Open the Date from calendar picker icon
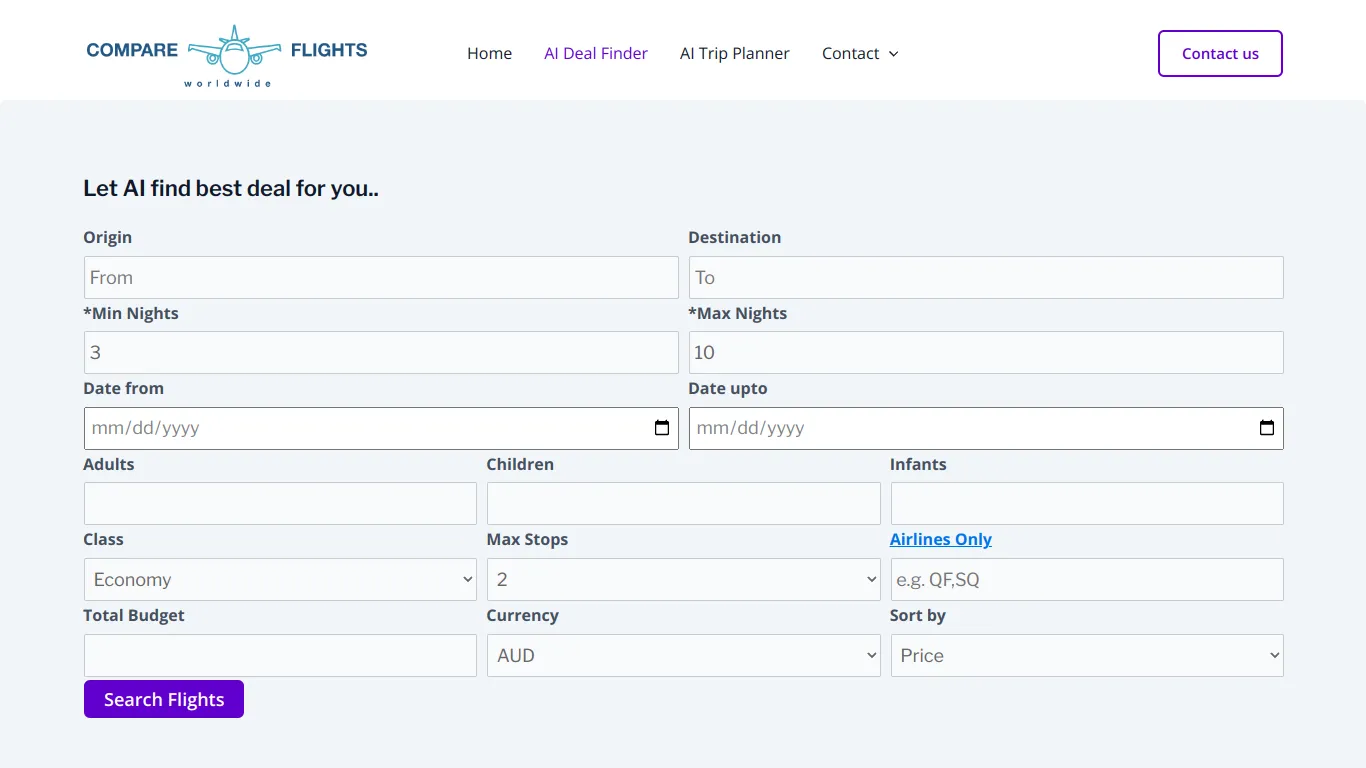Viewport: 1366px width, 768px height. tap(662, 428)
